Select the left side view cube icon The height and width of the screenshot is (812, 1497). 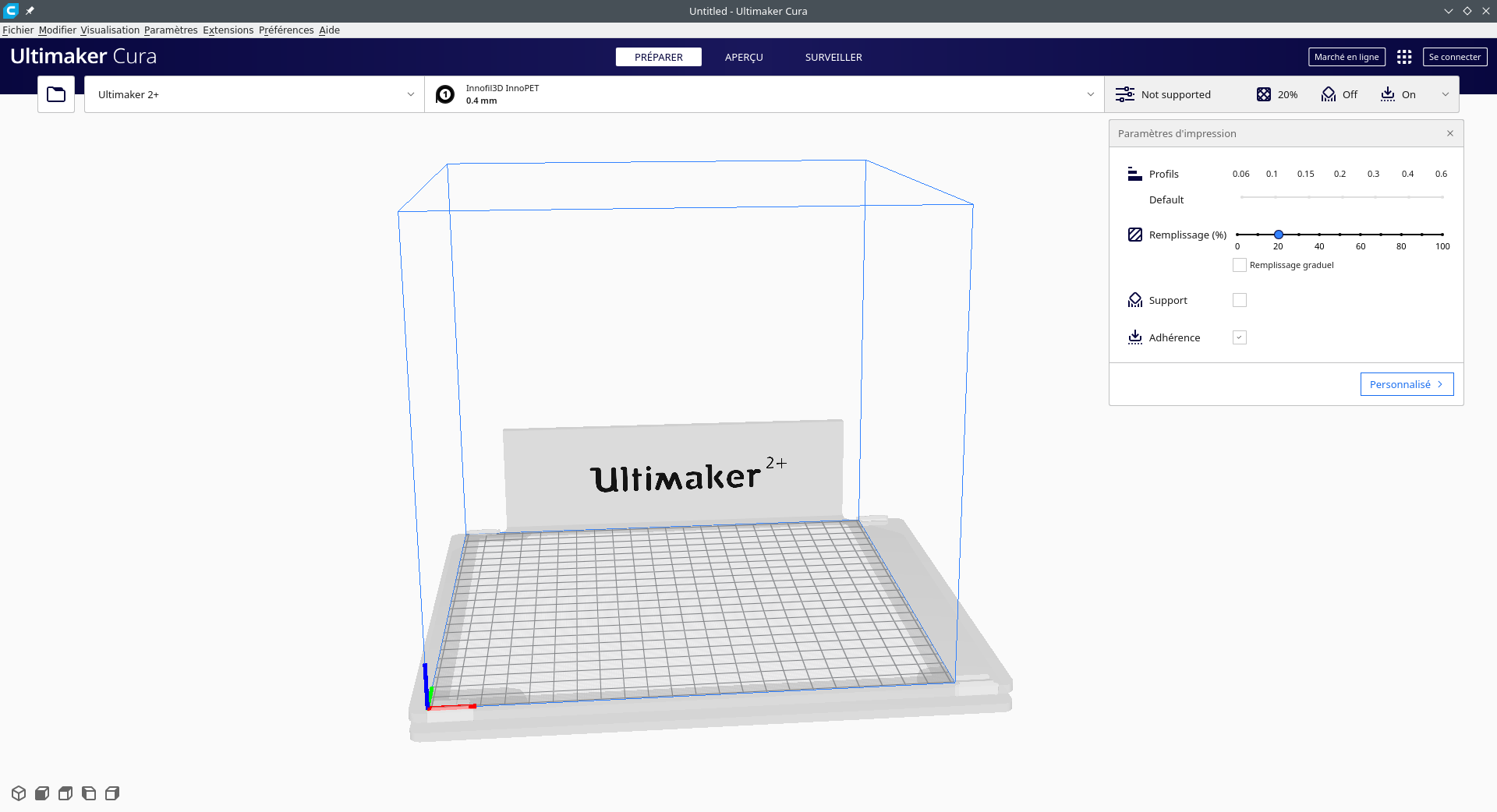89,793
